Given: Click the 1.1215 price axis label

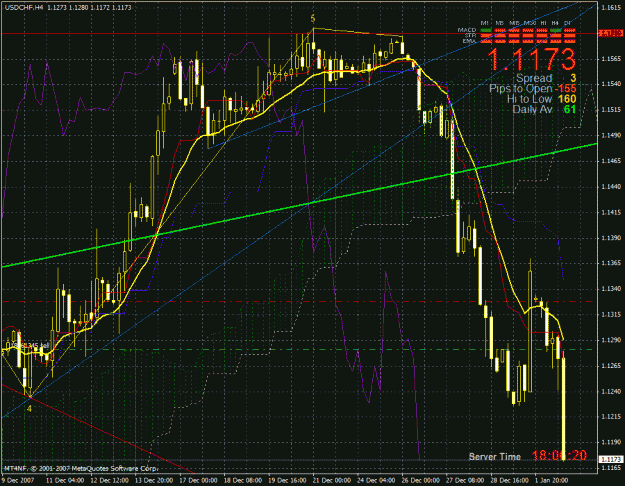Looking at the screenshot, I should pyautogui.click(x=611, y=417).
